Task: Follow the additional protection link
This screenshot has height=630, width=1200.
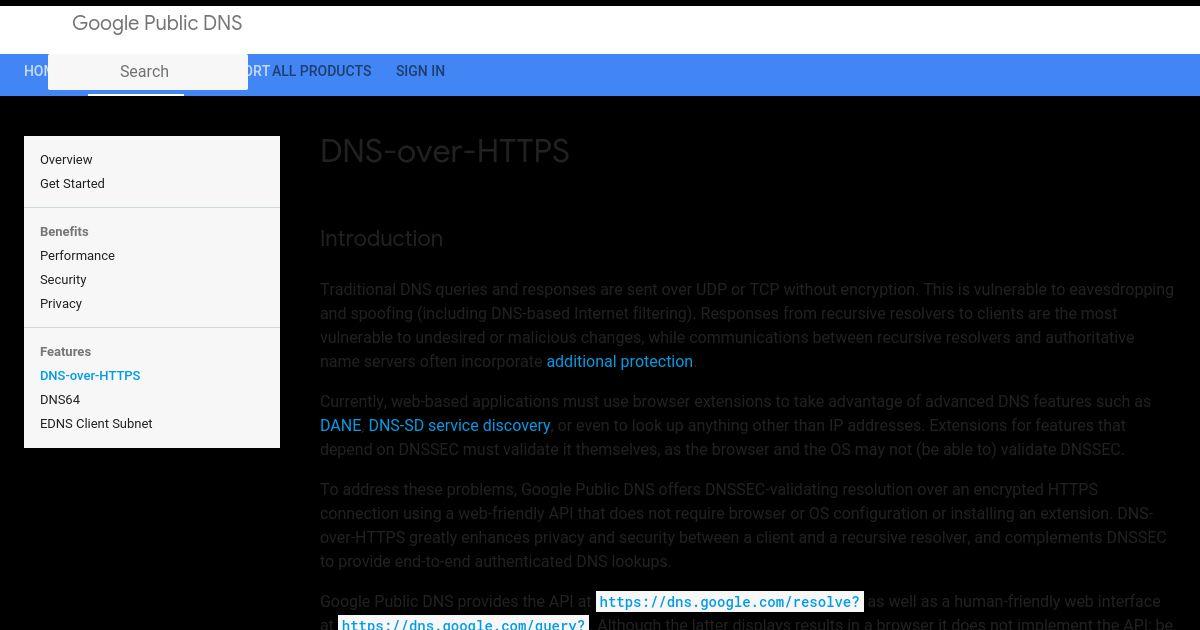Action: [619, 361]
